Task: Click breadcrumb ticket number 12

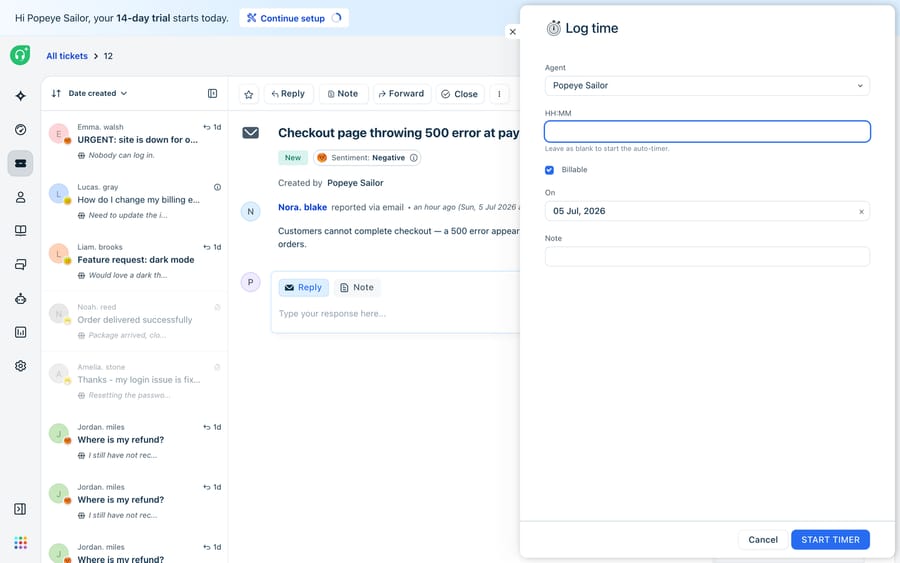Action: click(108, 56)
